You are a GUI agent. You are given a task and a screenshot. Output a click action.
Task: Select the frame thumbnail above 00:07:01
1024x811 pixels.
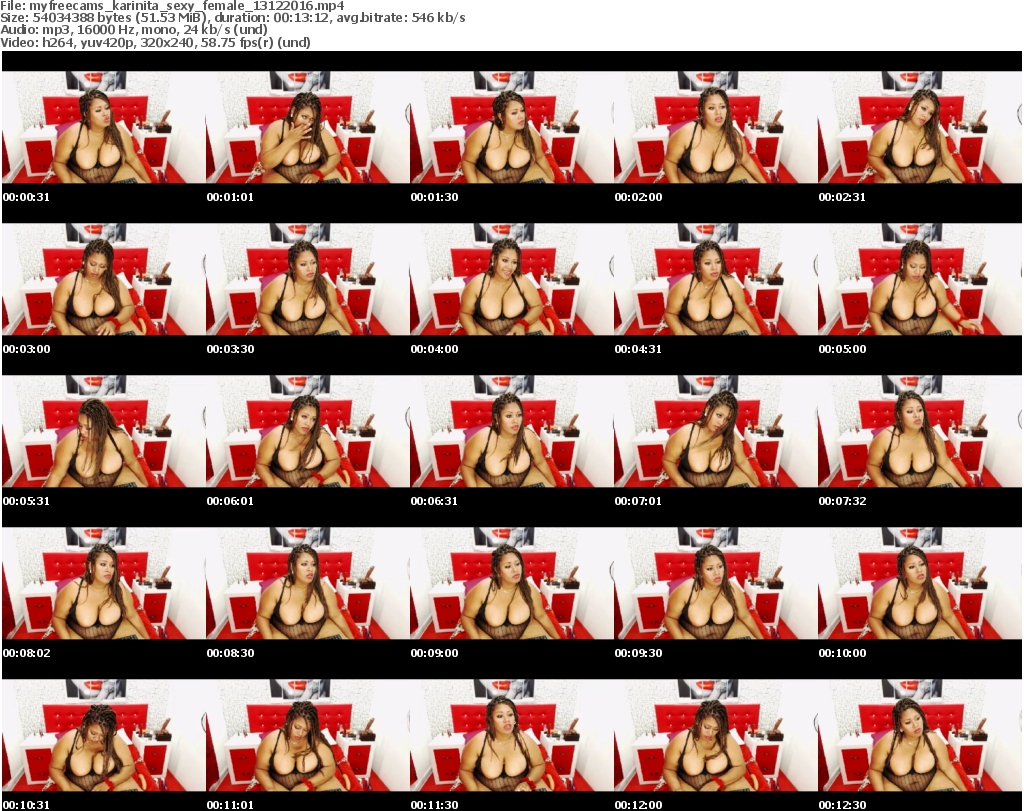tap(716, 432)
